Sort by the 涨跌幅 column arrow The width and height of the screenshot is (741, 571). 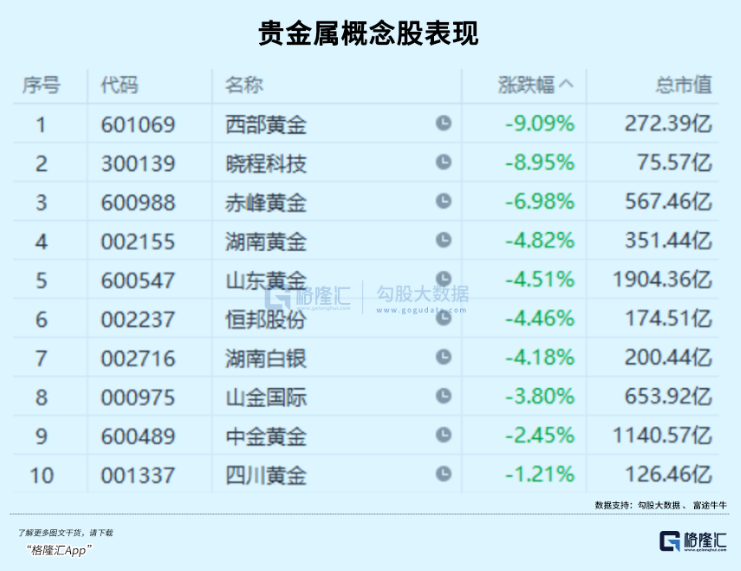pyautogui.click(x=567, y=86)
